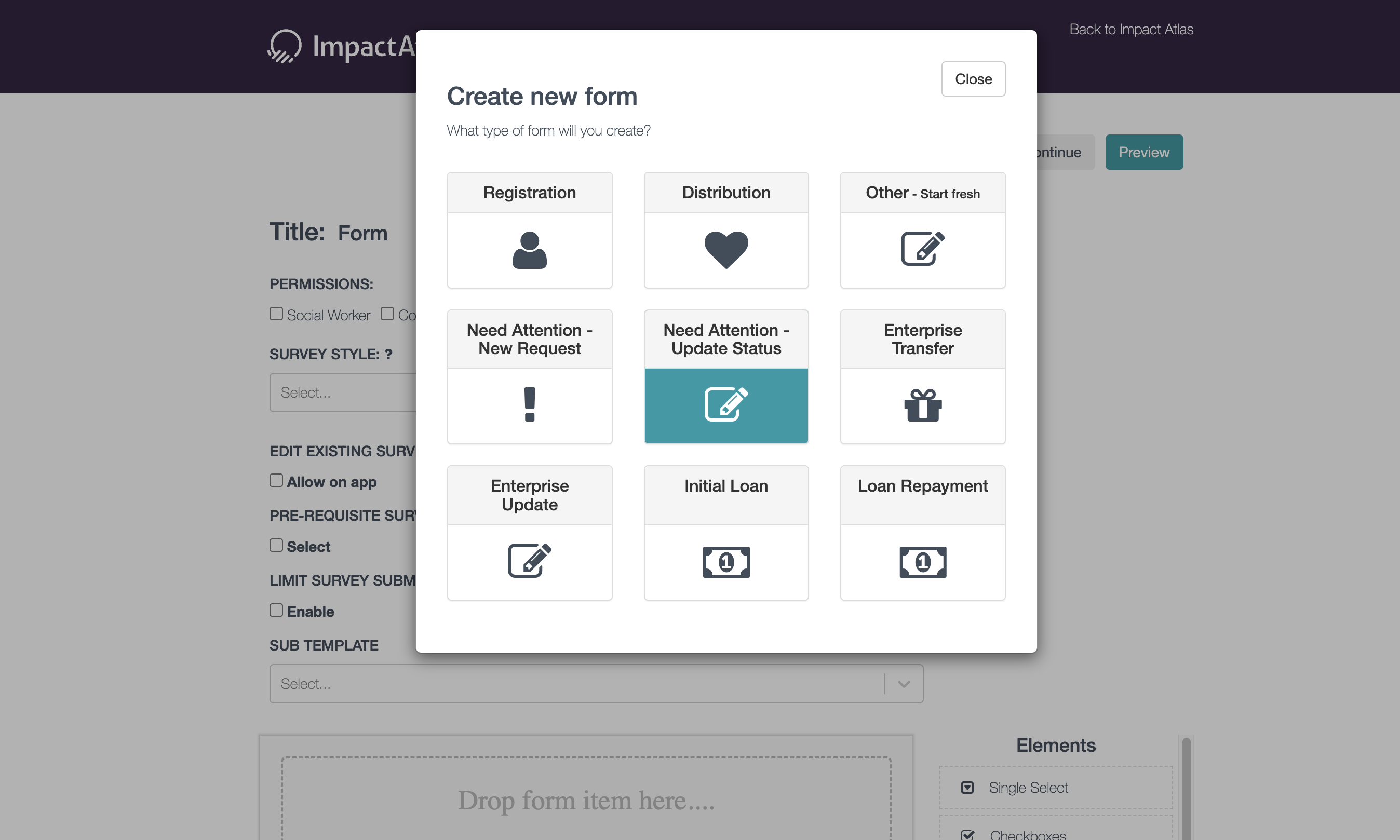Select the highlighted Update Status edit icon
Image resolution: width=1400 pixels, height=840 pixels.
pos(726,405)
